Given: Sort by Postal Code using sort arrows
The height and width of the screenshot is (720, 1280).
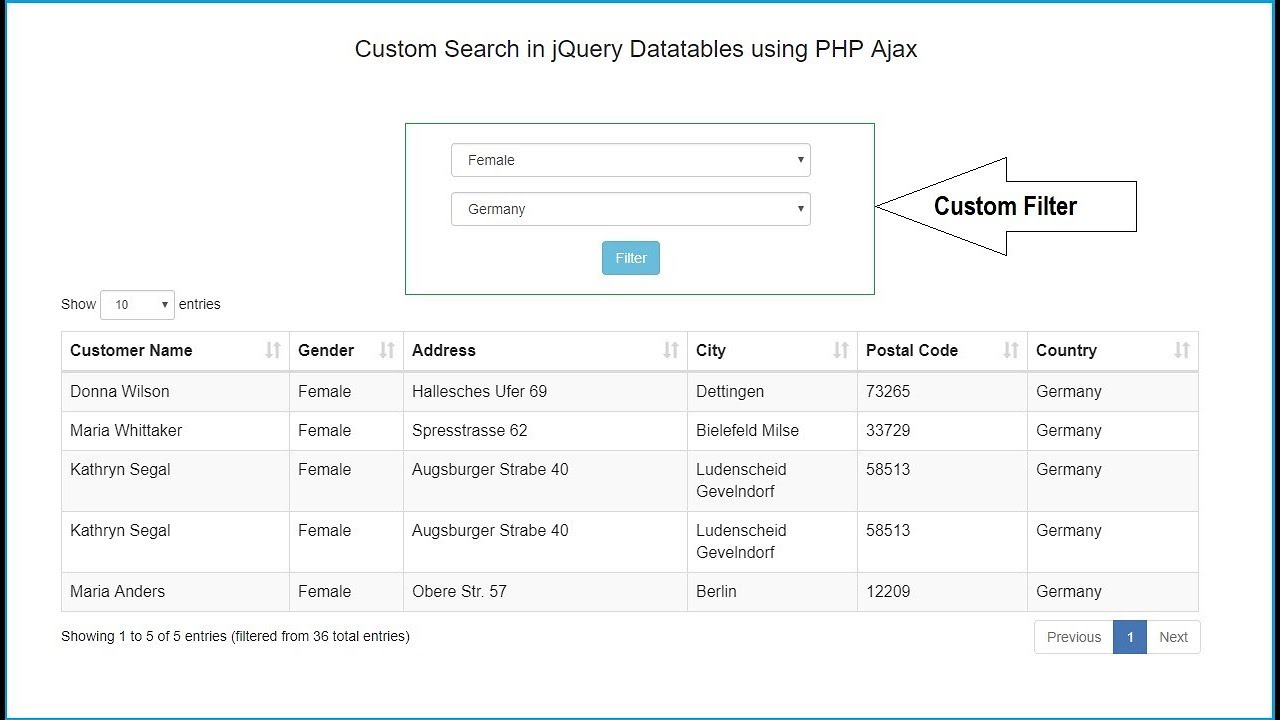Looking at the screenshot, I should pos(1011,350).
